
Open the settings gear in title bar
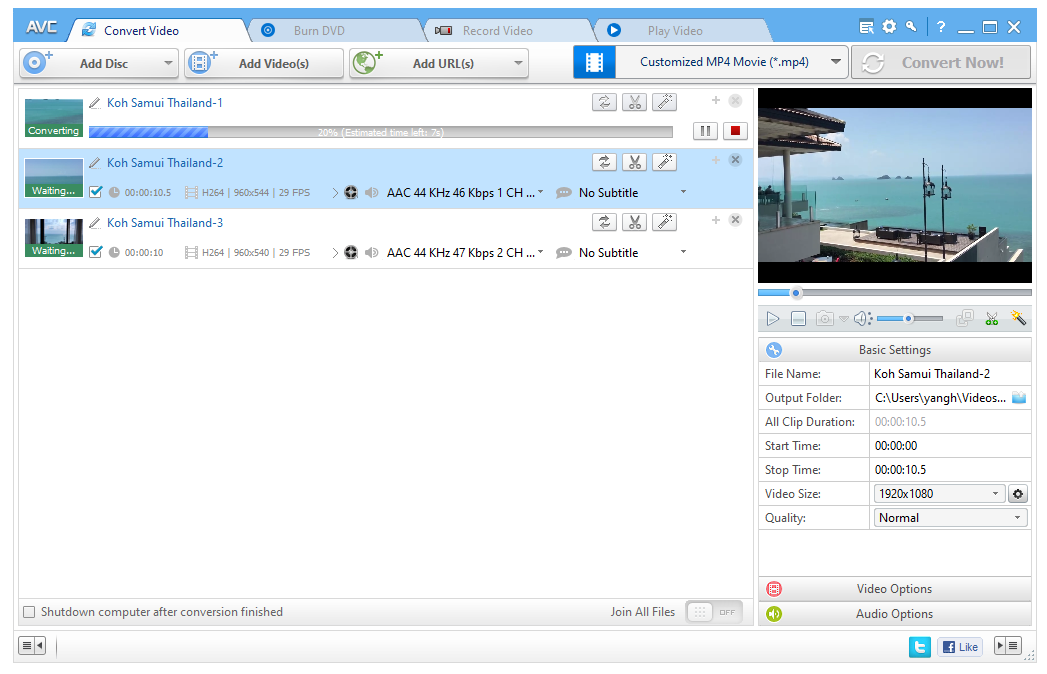[889, 27]
